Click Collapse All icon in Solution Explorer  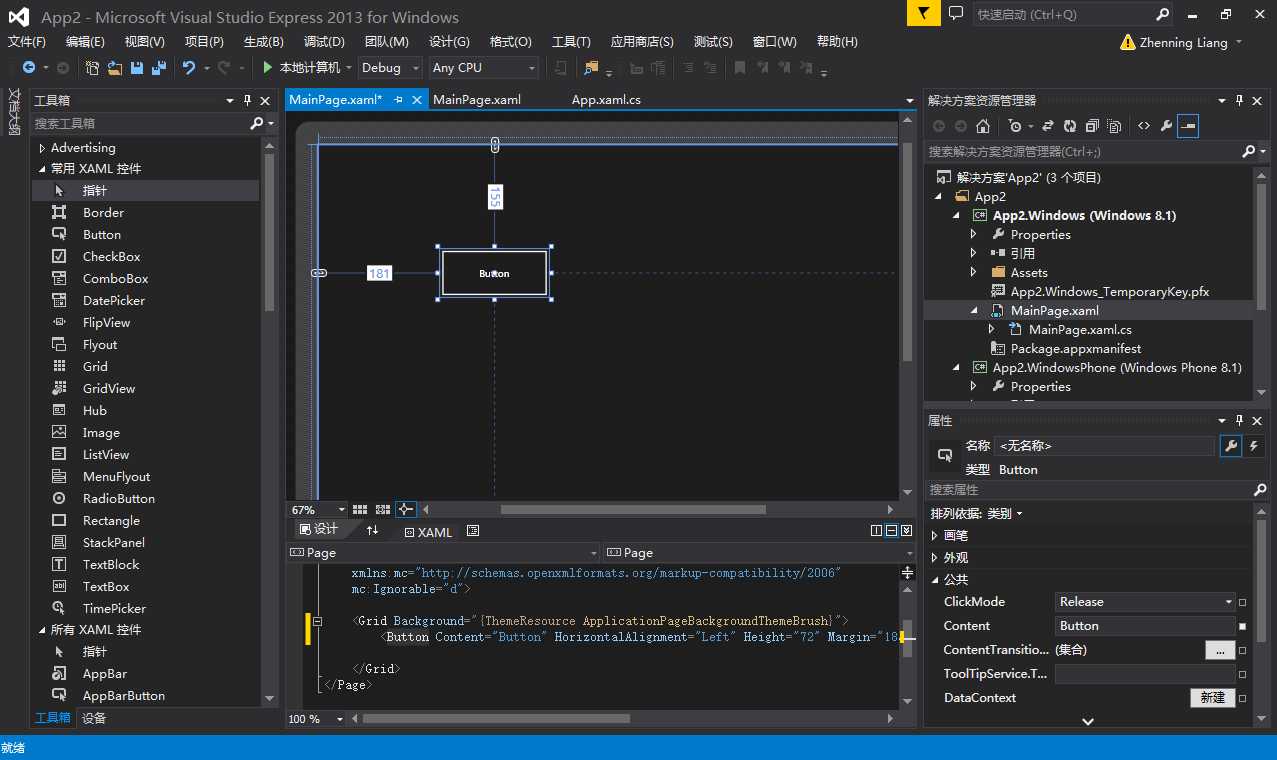tap(1092, 126)
